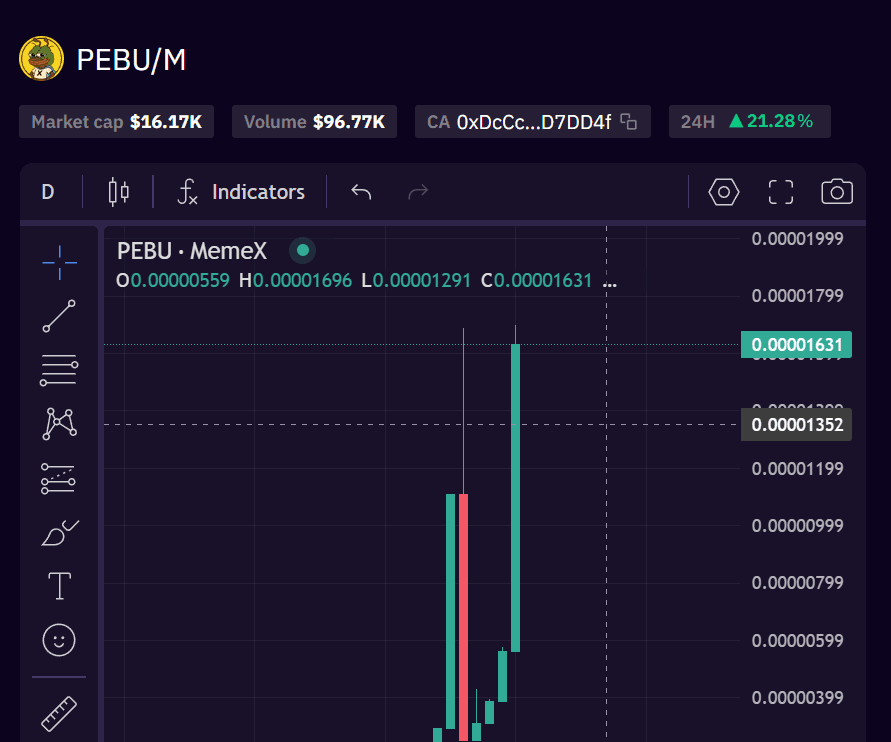
Task: Open the Indicators menu
Action: pos(240,192)
